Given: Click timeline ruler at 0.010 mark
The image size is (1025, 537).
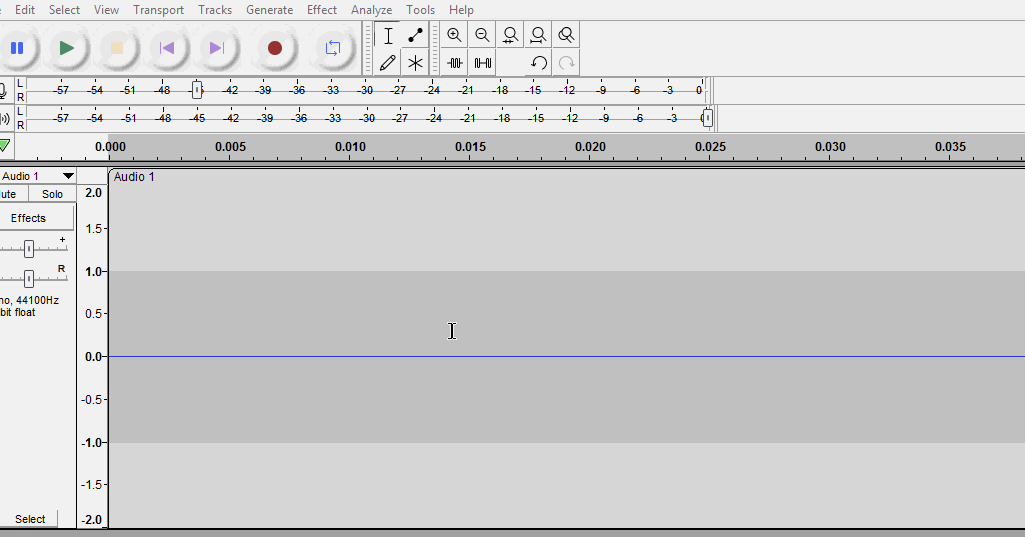Looking at the screenshot, I should pyautogui.click(x=350, y=147).
